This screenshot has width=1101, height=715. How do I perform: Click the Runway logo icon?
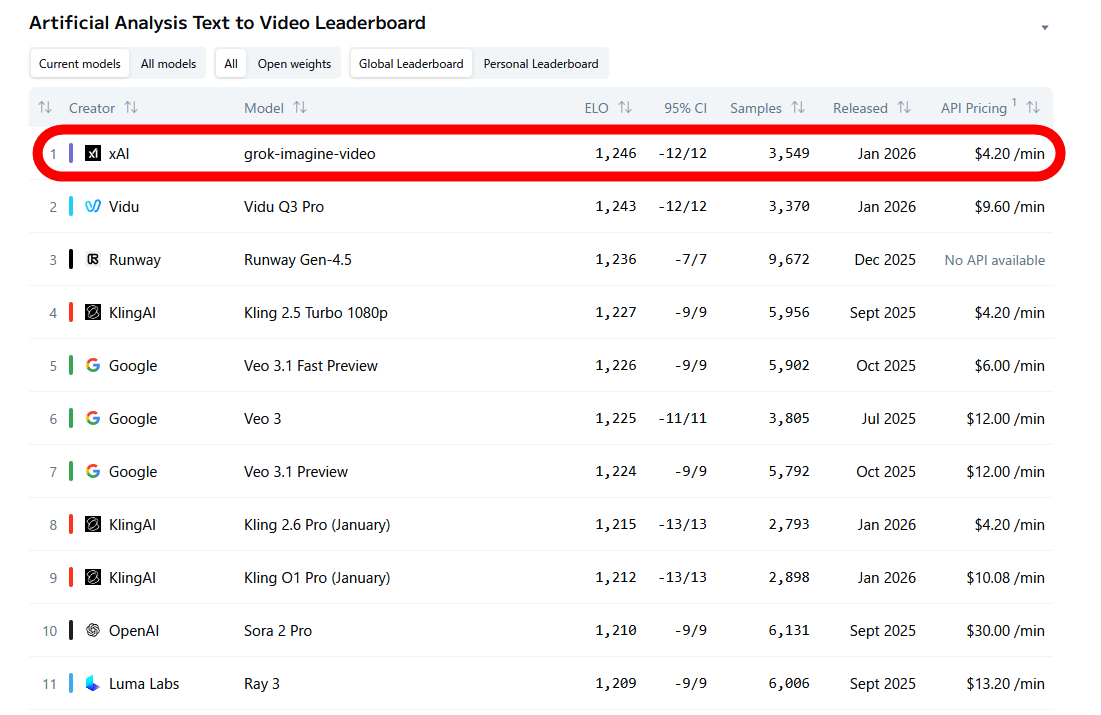(93, 260)
